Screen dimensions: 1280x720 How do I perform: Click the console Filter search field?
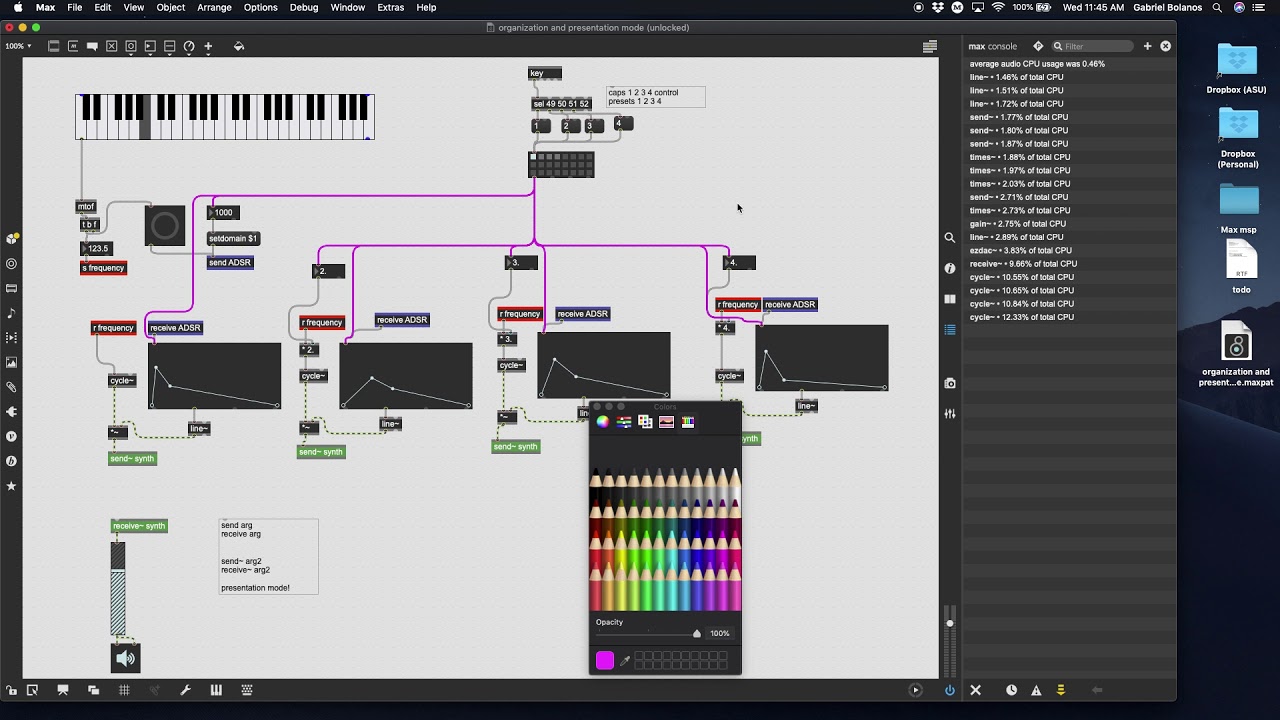(1094, 46)
